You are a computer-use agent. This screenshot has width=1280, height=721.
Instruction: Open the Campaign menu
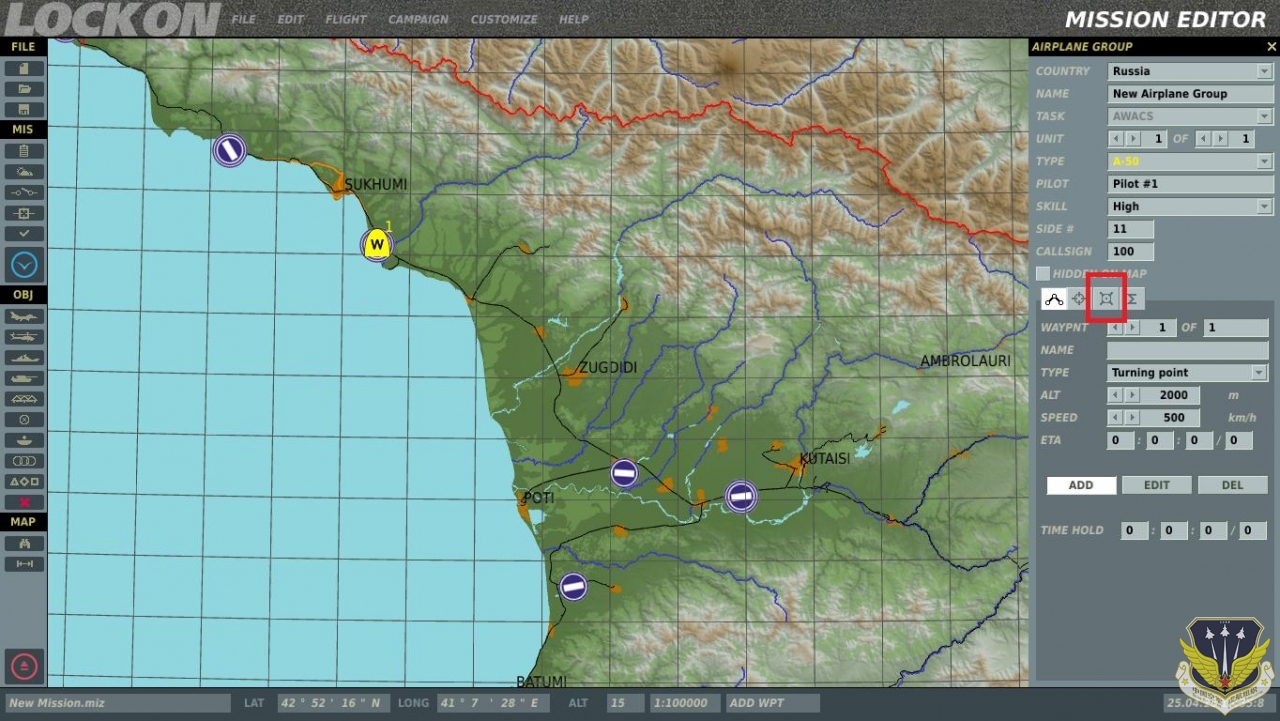click(x=418, y=19)
